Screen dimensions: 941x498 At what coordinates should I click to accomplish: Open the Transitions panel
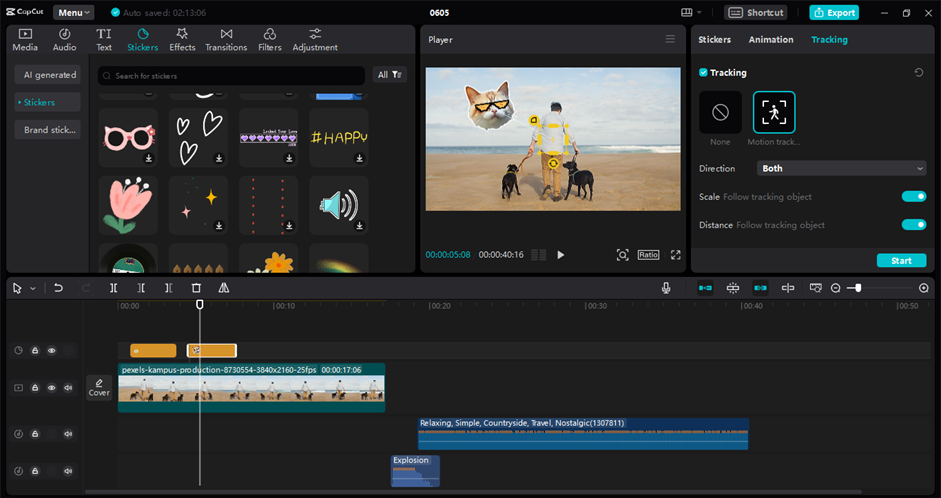click(x=226, y=40)
